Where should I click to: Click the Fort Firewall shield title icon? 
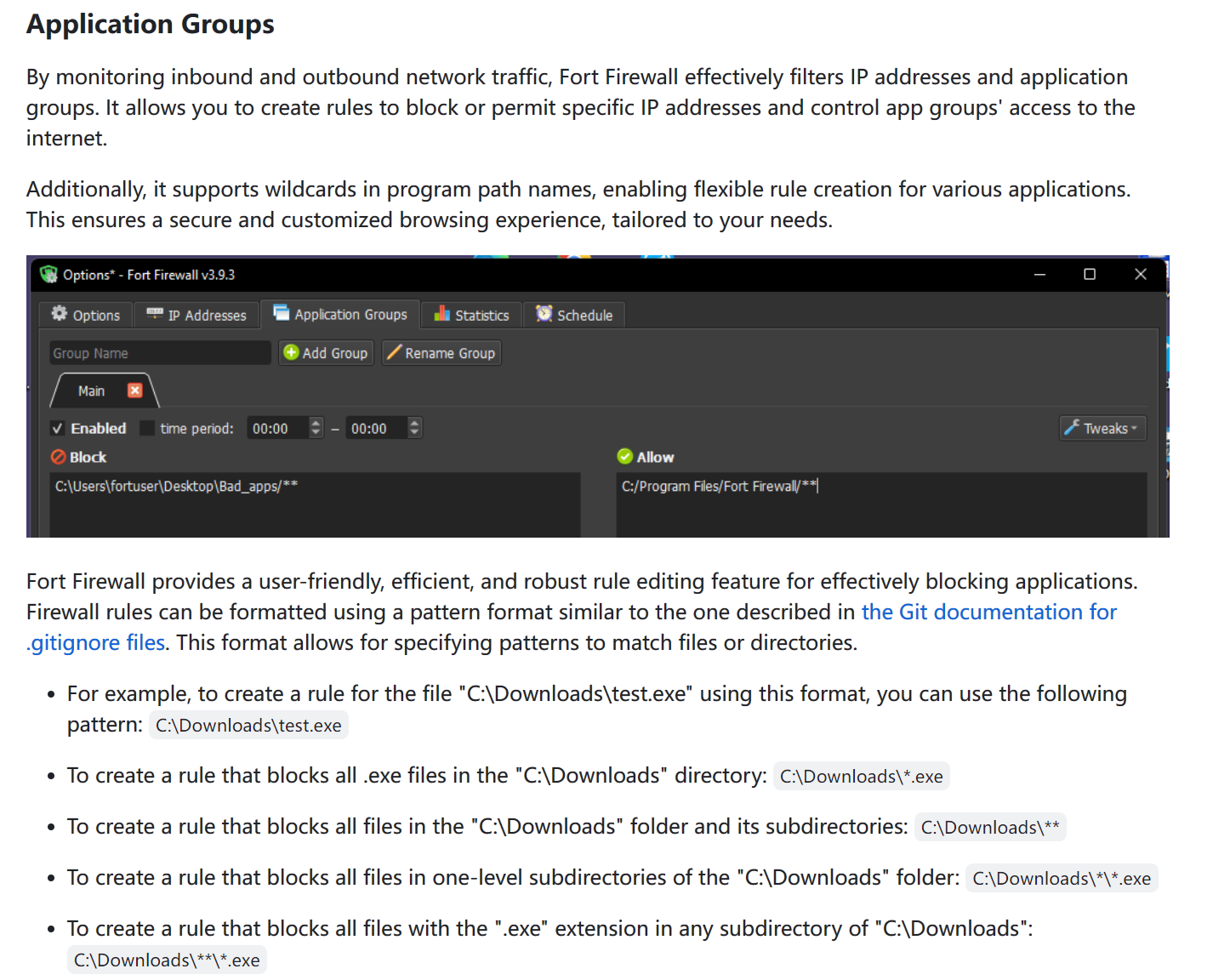point(48,275)
